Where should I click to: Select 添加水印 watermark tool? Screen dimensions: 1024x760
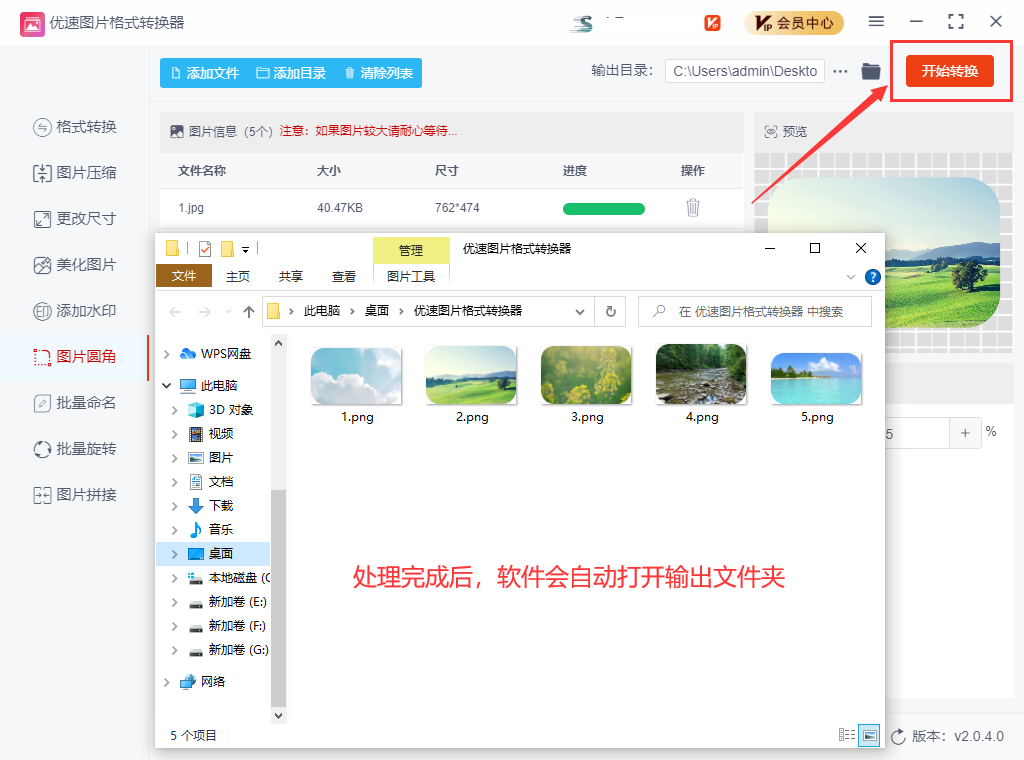pos(75,311)
